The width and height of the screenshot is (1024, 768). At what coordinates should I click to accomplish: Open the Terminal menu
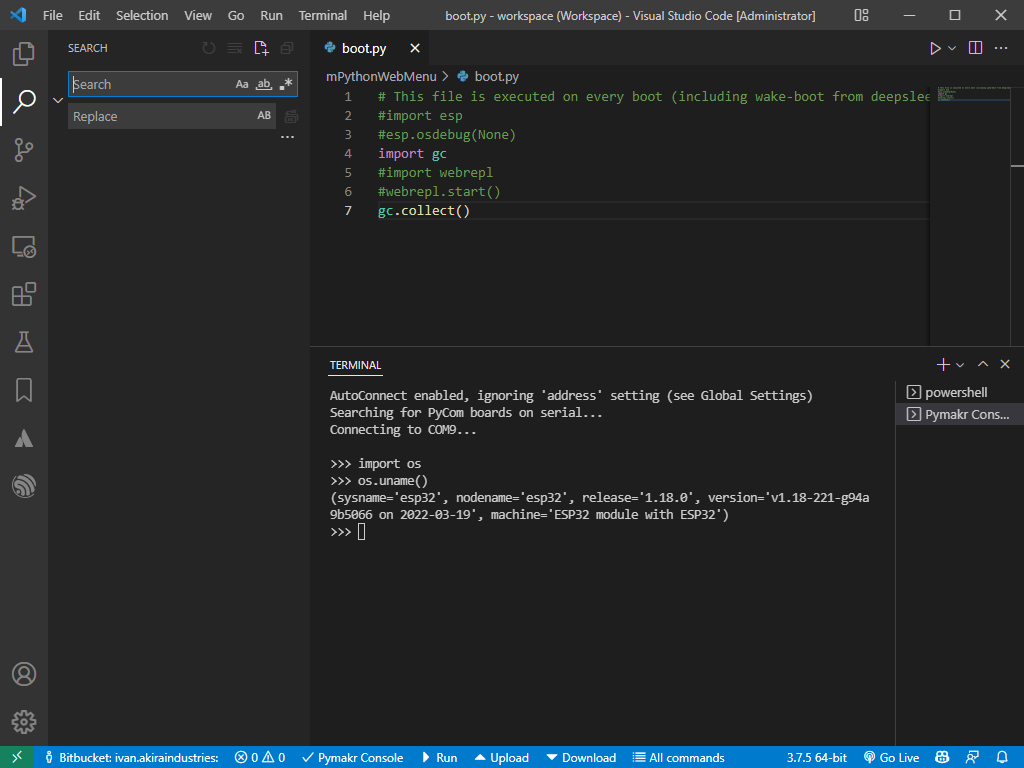click(x=323, y=15)
